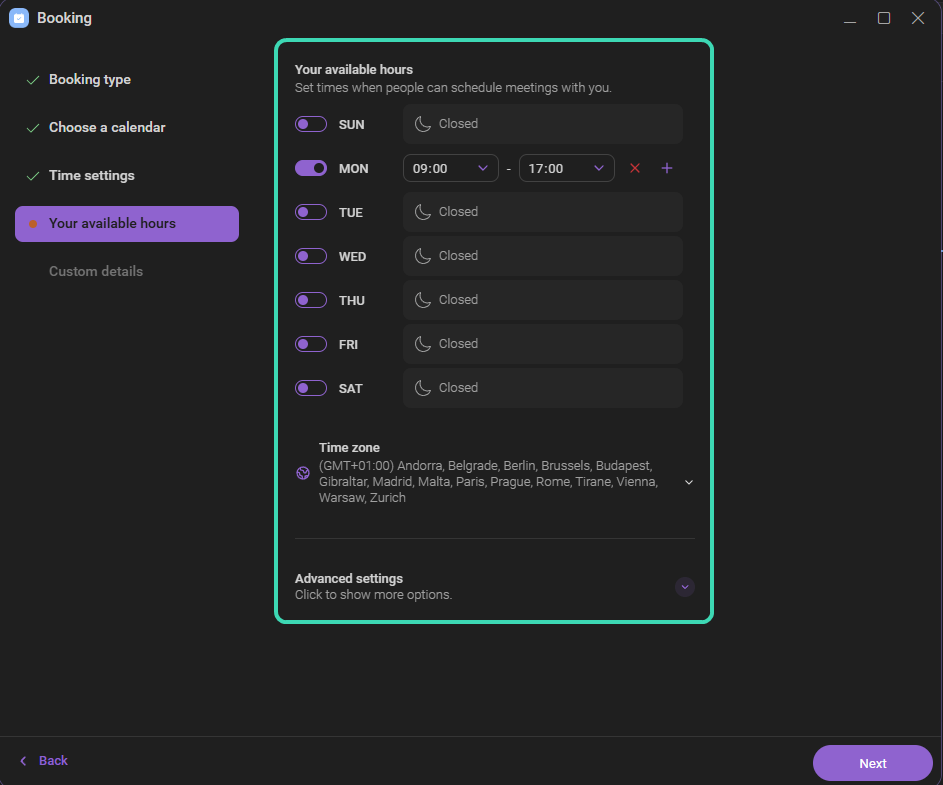Screen dimensions: 943x785
Task: Click the Advanced settings heading text
Action: (x=349, y=579)
